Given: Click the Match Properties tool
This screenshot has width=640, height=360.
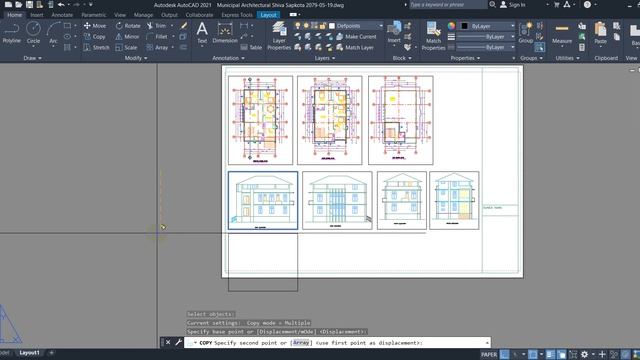Looking at the screenshot, I should (x=433, y=36).
